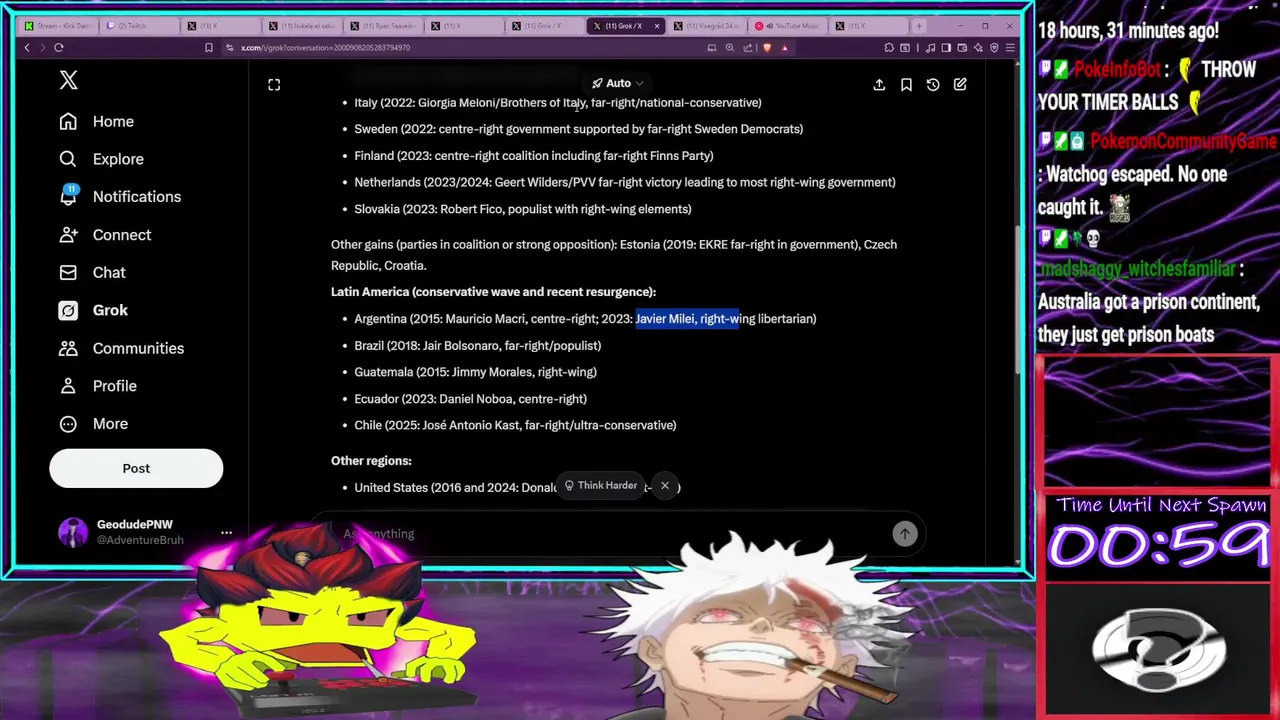
Task: Click the Other regions heading
Action: (371, 461)
